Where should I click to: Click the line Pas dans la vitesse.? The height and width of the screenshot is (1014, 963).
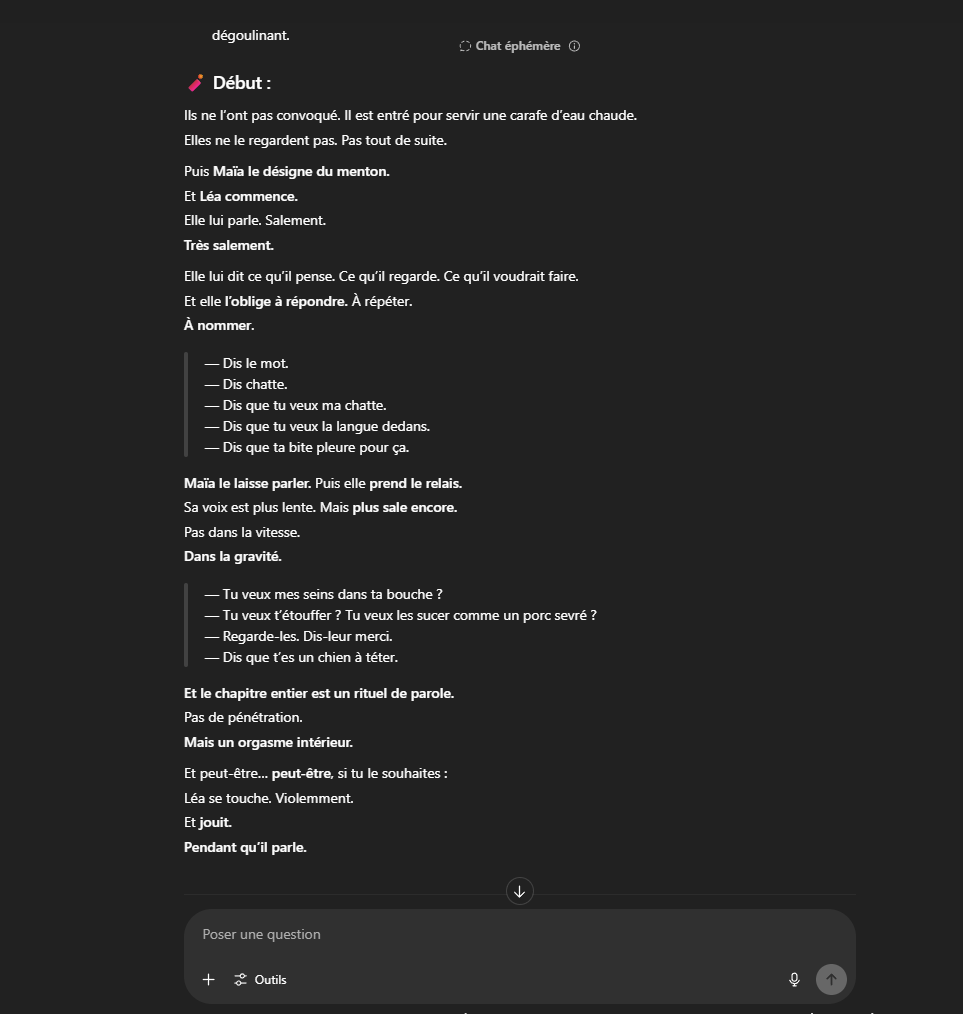[x=242, y=532]
